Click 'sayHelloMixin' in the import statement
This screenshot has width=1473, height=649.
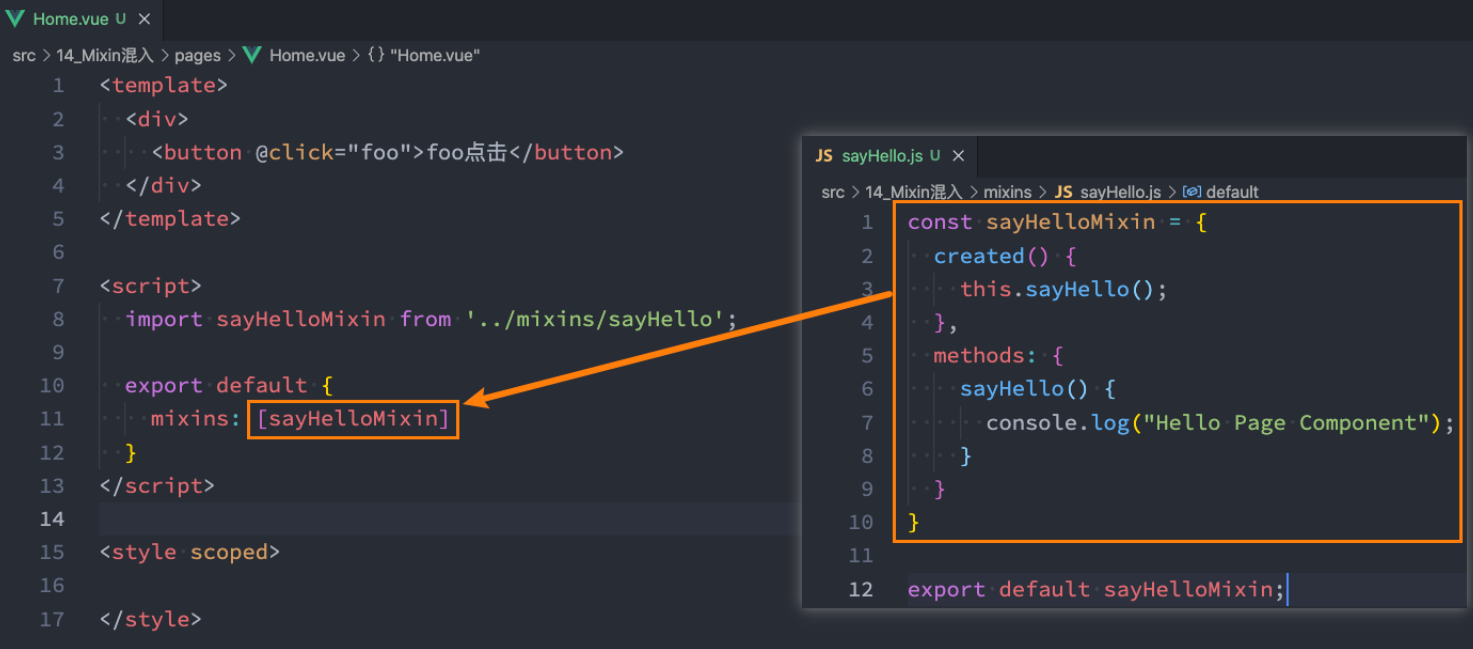(301, 319)
